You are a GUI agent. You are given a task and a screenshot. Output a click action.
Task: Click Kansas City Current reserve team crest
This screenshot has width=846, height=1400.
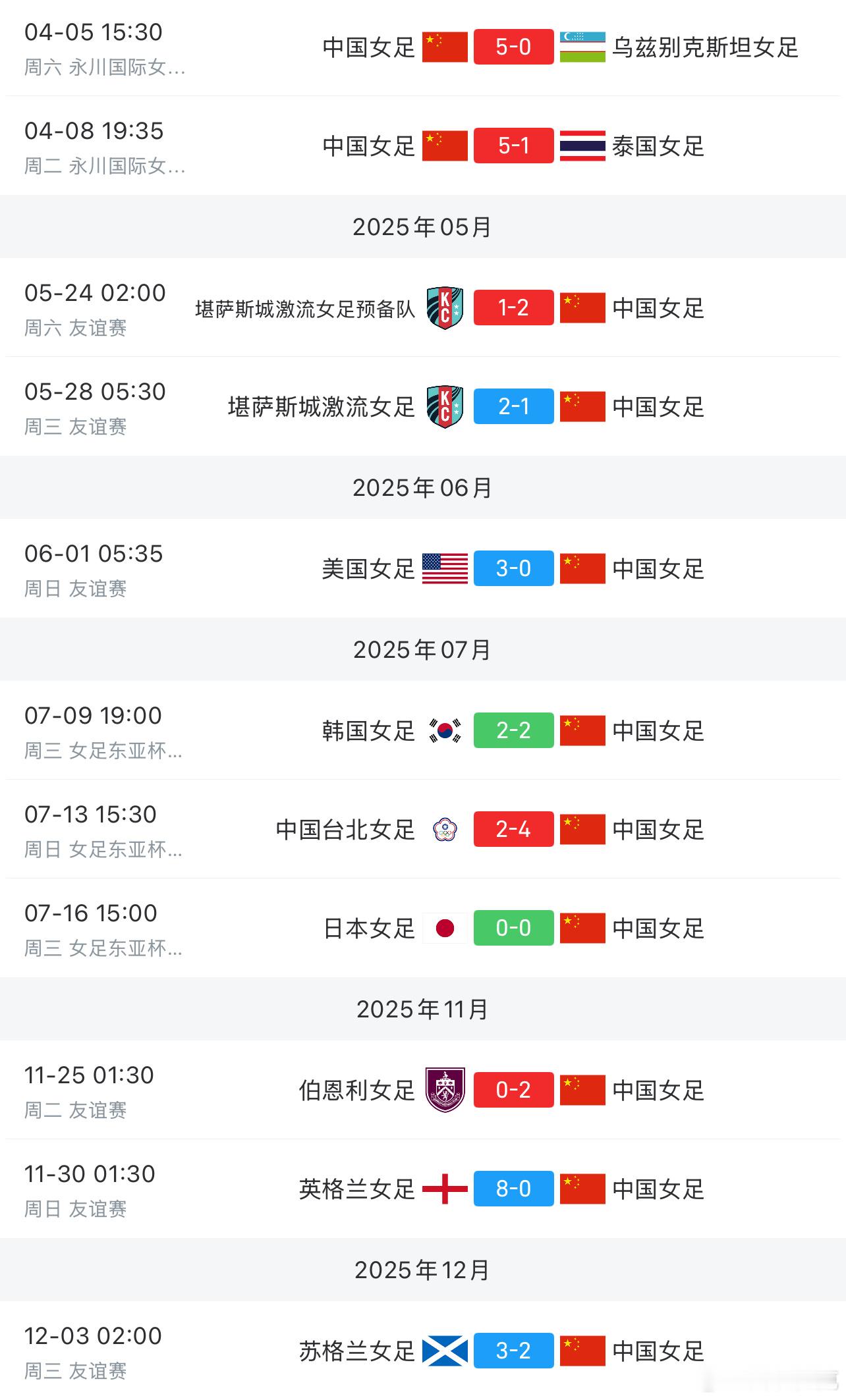(445, 308)
